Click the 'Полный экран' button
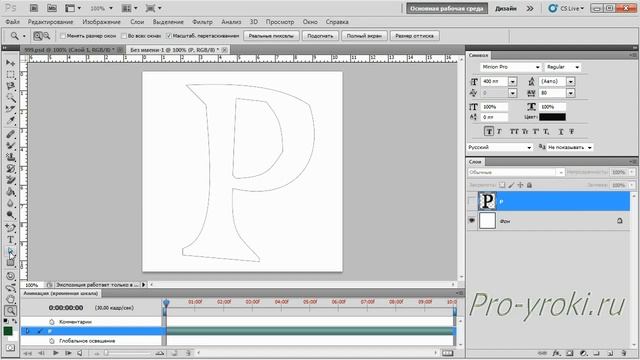The width and height of the screenshot is (640, 360). [364, 36]
